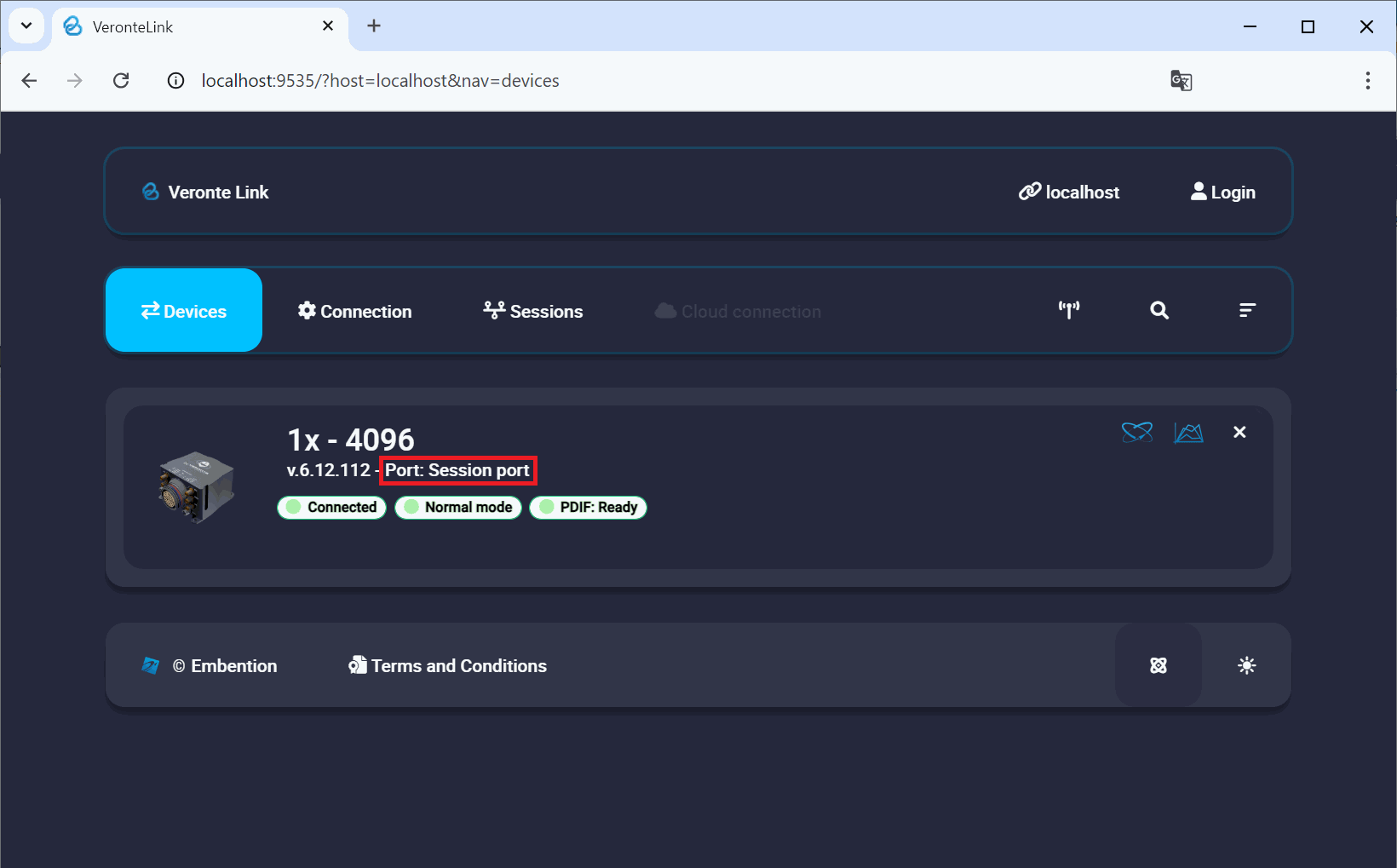Open Terms and Conditions link
The width and height of the screenshot is (1397, 868).
click(448, 666)
